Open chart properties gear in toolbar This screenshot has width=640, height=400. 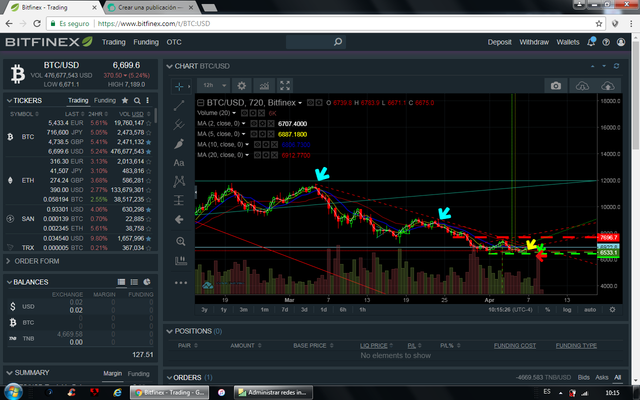242,86
